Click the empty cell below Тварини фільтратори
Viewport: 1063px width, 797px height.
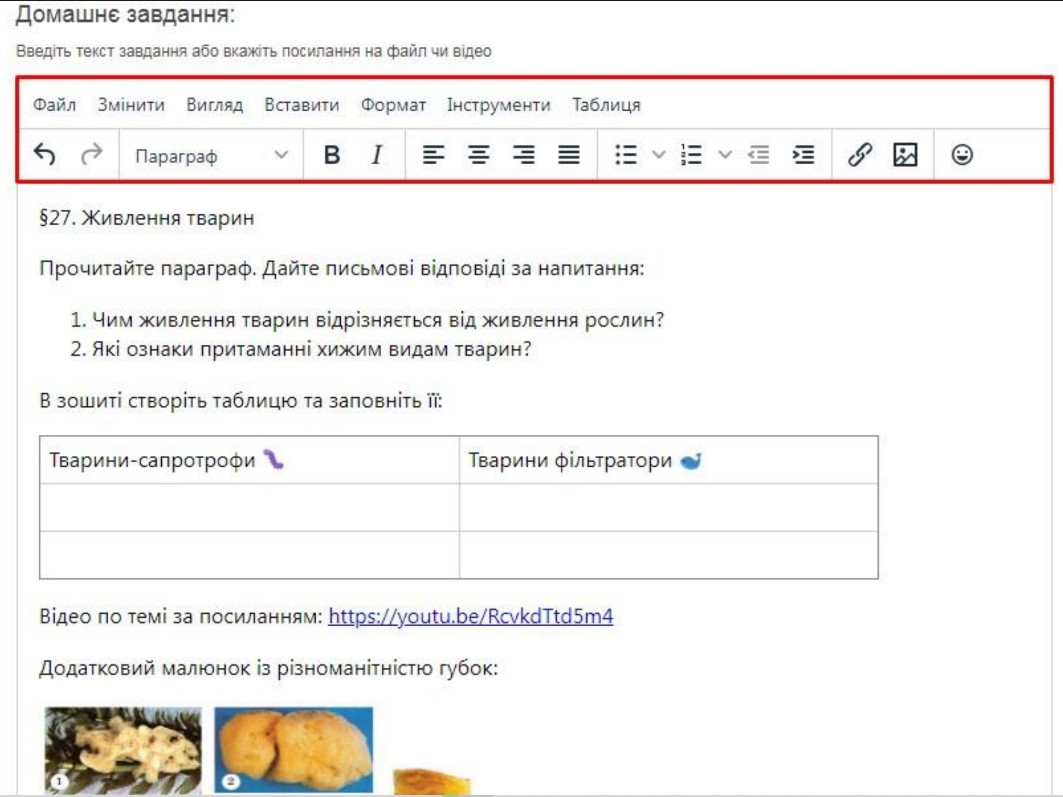tap(668, 508)
